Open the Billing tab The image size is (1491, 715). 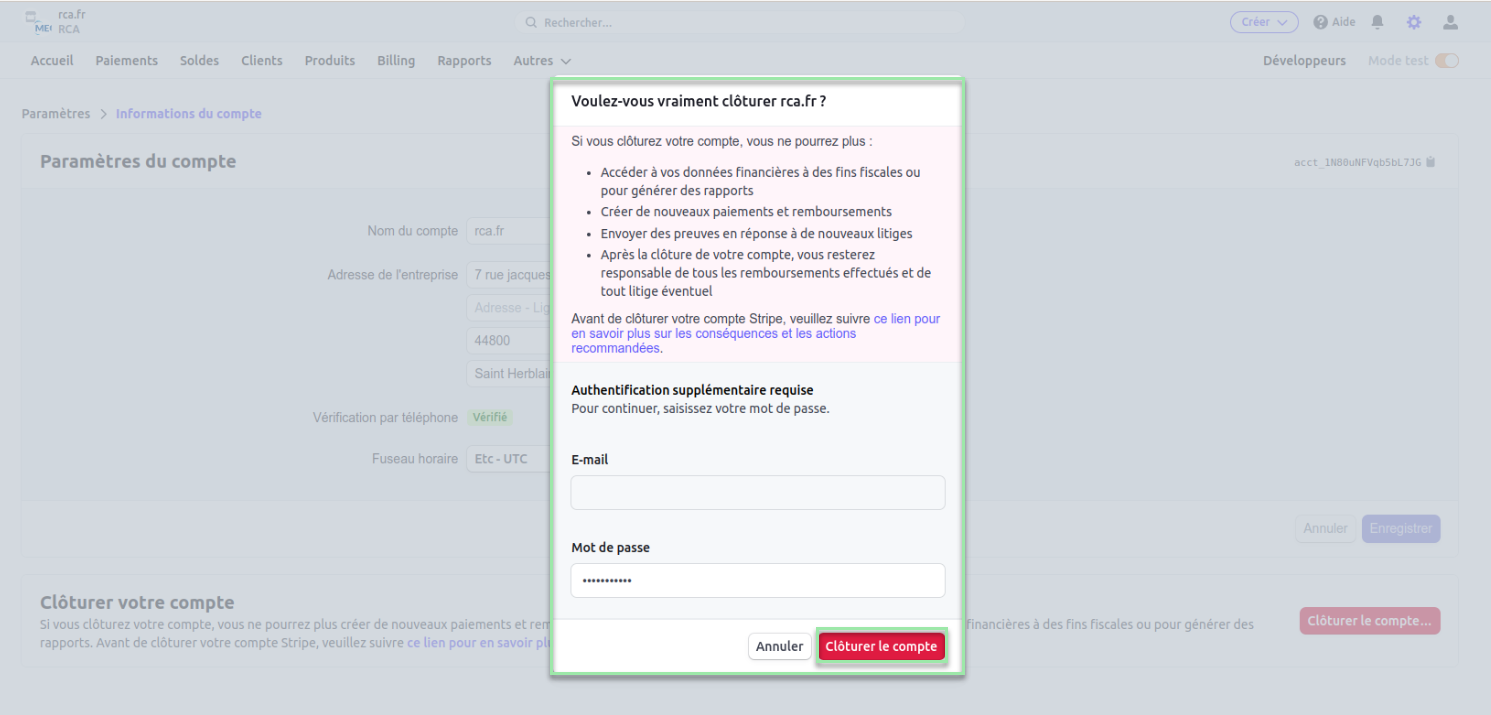coord(396,61)
